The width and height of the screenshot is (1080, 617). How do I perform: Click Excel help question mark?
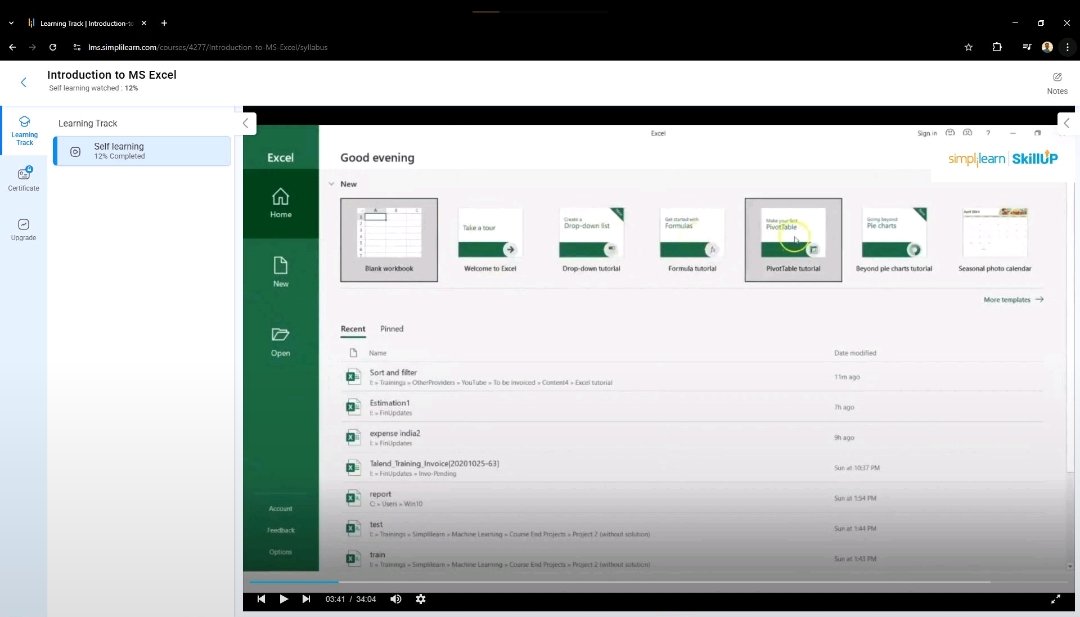pyautogui.click(x=988, y=133)
